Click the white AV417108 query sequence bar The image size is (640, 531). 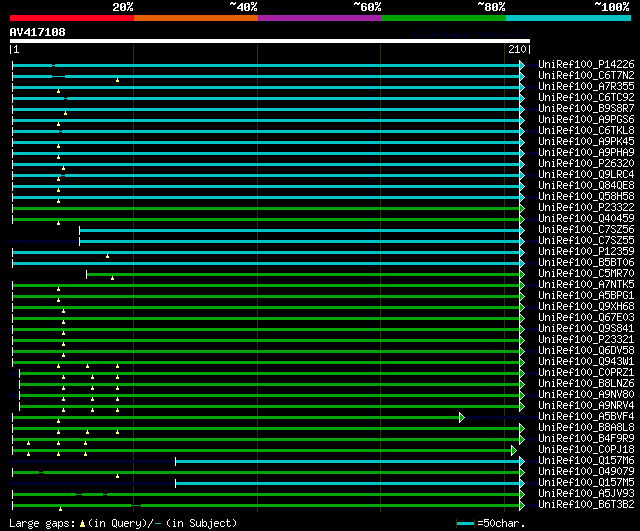click(270, 41)
